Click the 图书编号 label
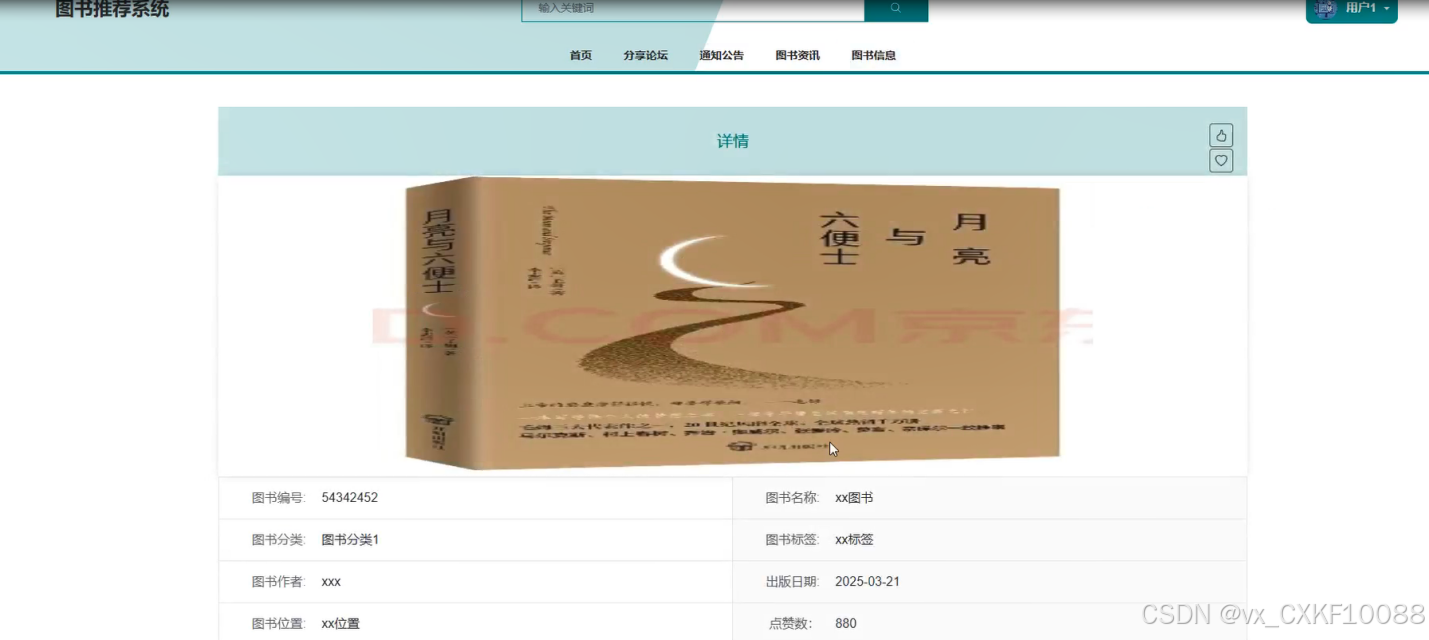The height and width of the screenshot is (640, 1429). [278, 498]
